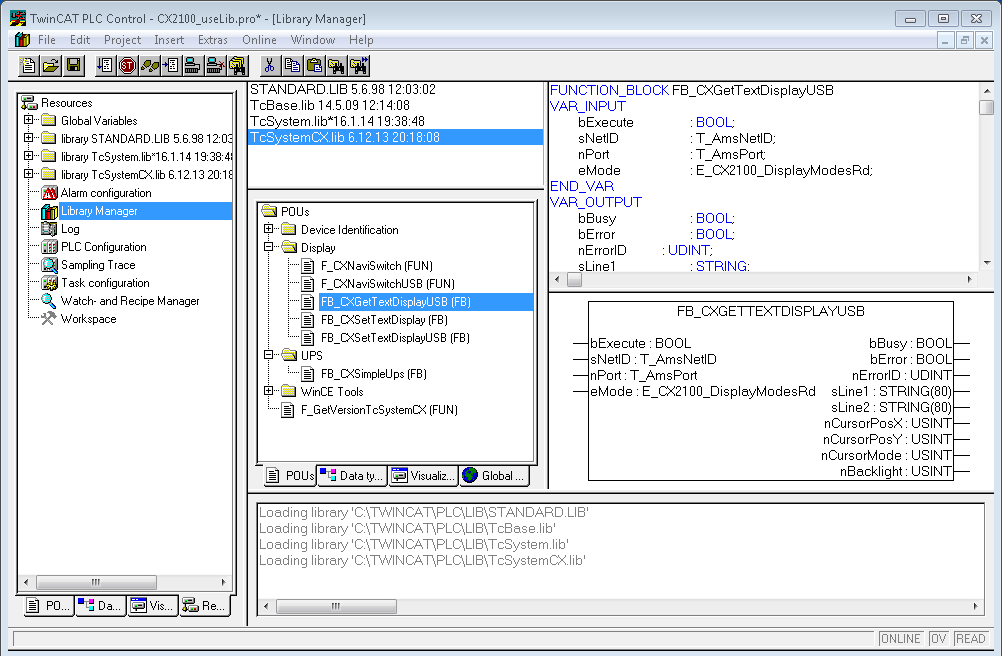
Task: Open the Project menu
Action: (122, 40)
